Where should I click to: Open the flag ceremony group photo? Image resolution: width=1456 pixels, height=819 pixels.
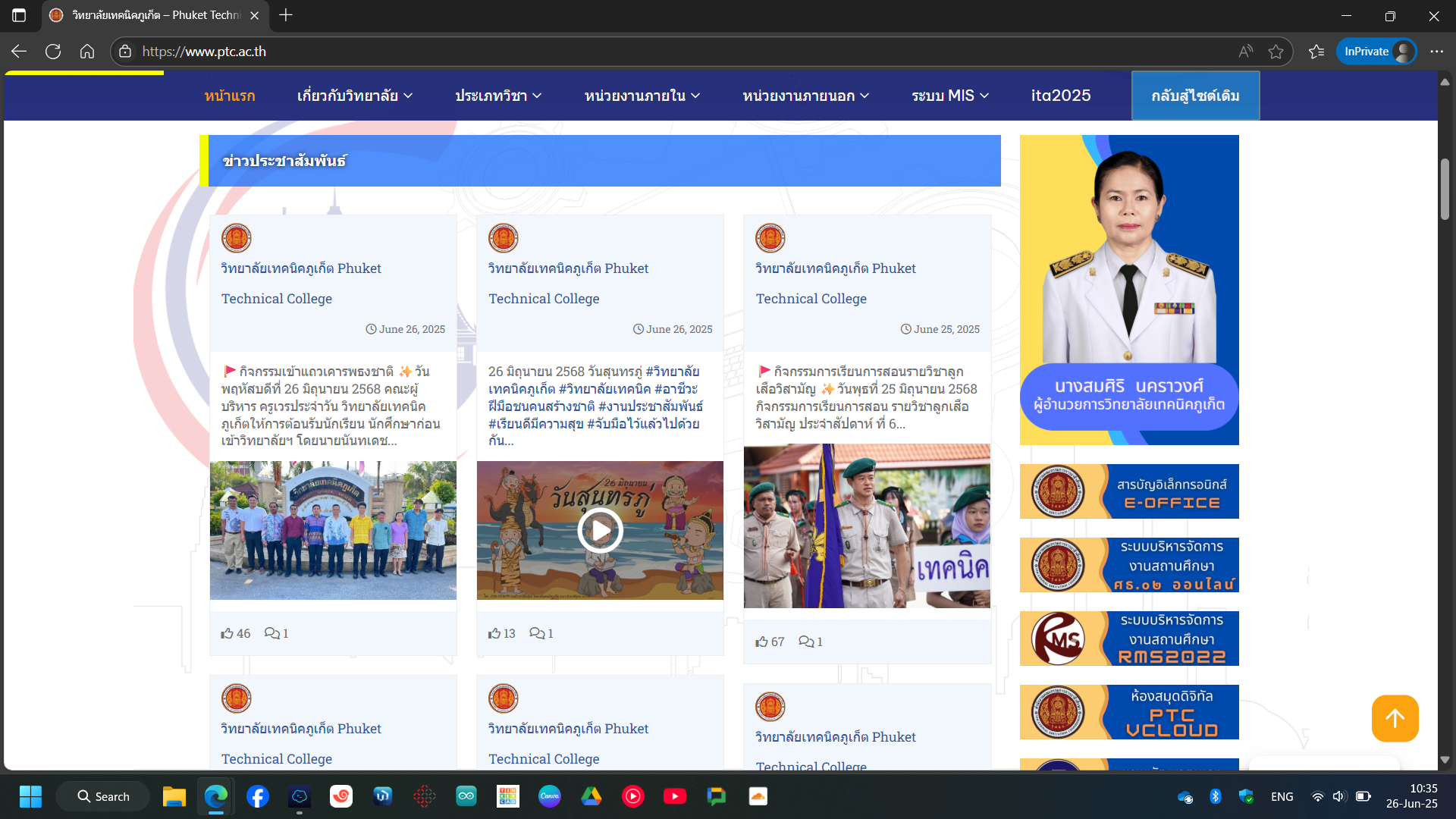pos(333,530)
